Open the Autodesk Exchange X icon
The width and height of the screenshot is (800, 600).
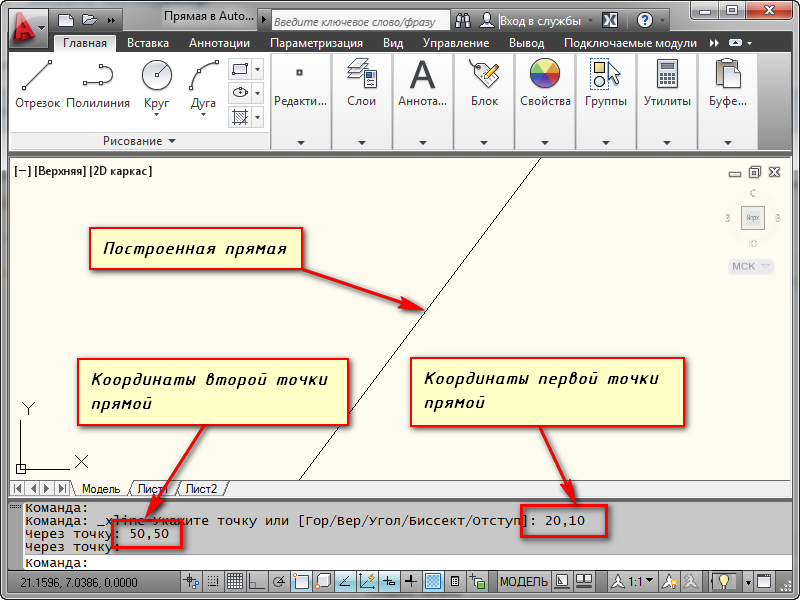(610, 20)
